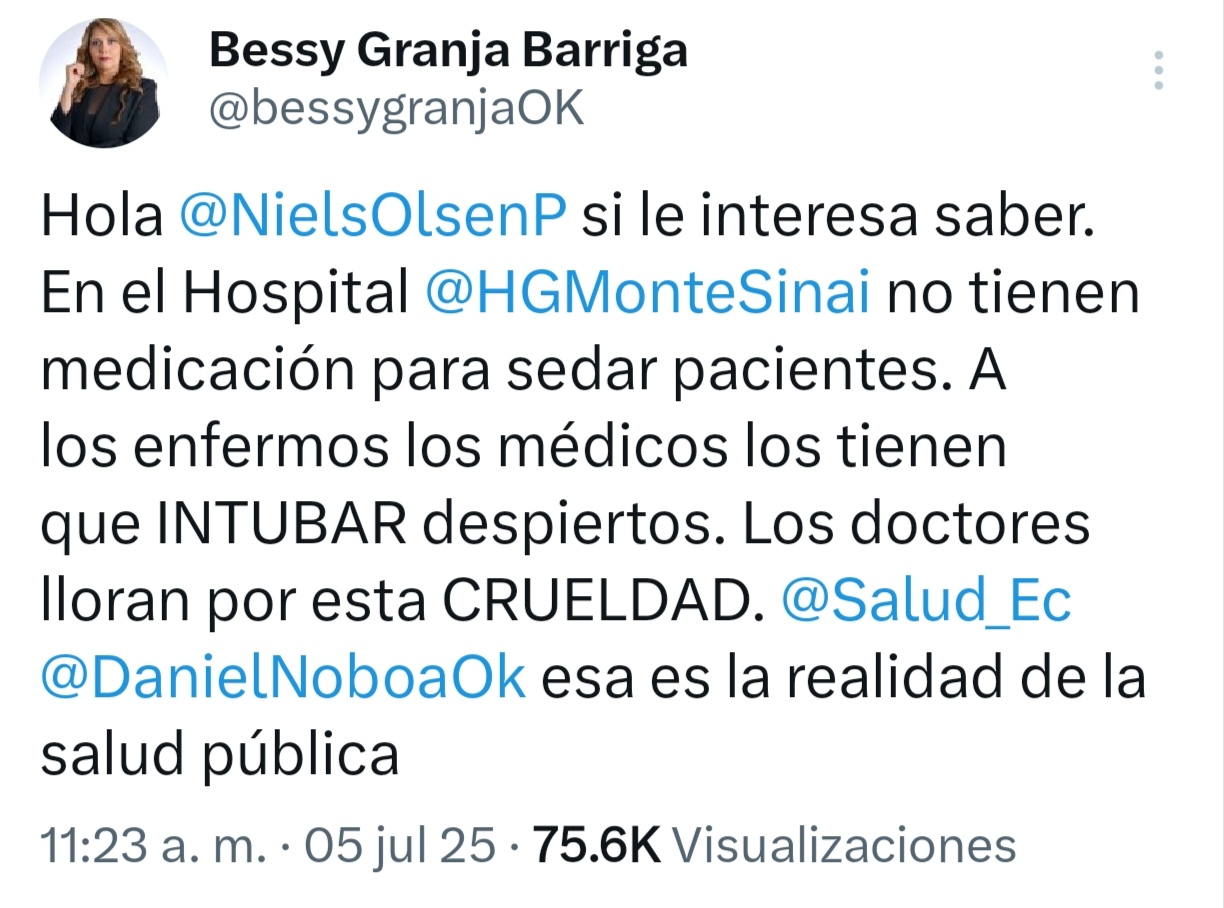Open the three-dot more options menu
Screen dimensions: 1224x908
(x=1159, y=71)
